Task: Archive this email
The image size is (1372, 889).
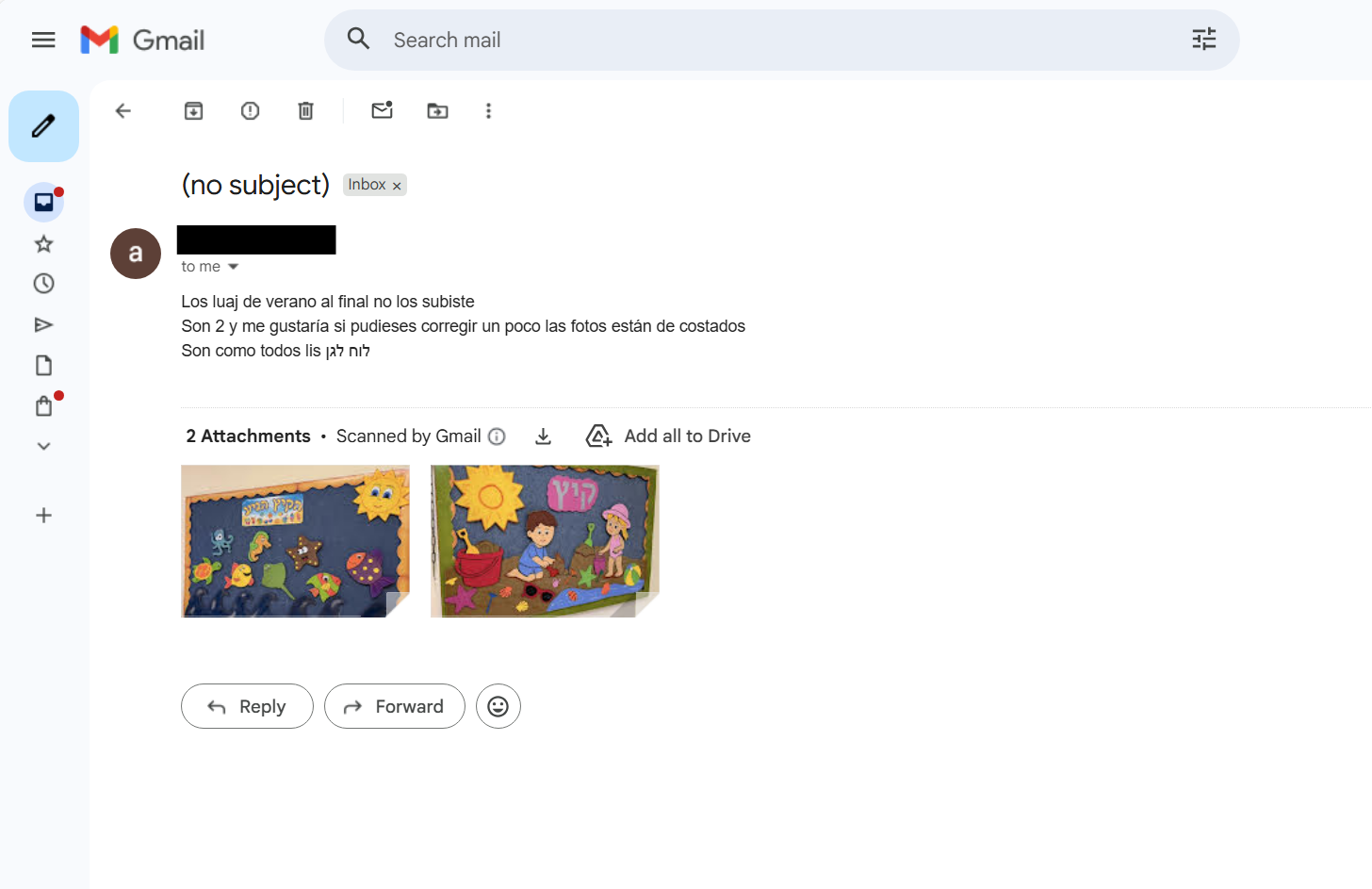Action: [193, 110]
